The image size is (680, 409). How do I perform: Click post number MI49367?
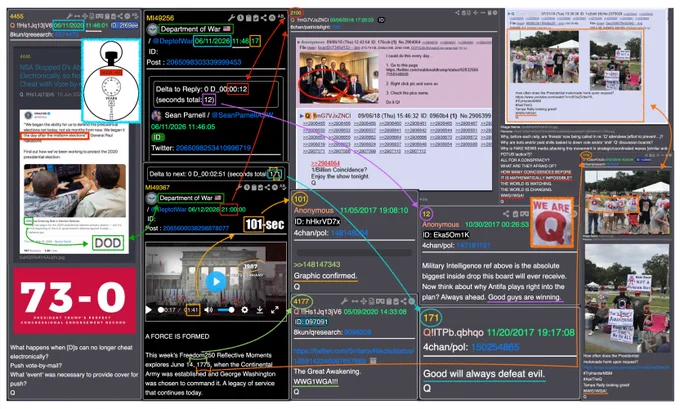point(157,187)
